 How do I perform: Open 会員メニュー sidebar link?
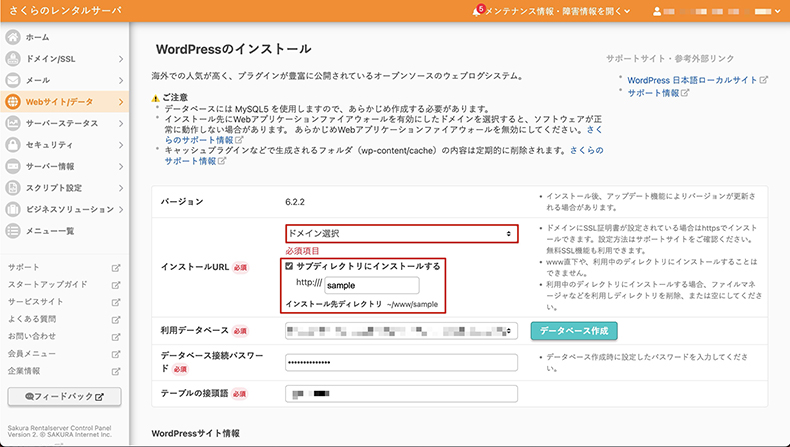click(x=32, y=354)
